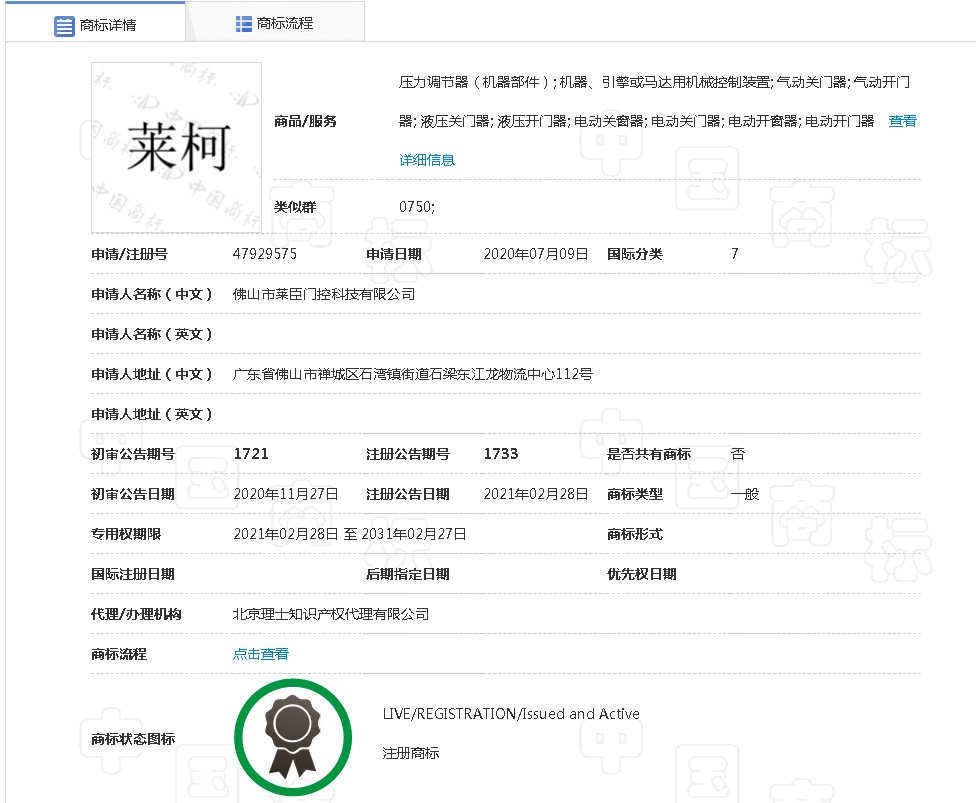This screenshot has height=803, width=976.
Task: Click registration announcement date 2021年02月28日
Action: 536,494
